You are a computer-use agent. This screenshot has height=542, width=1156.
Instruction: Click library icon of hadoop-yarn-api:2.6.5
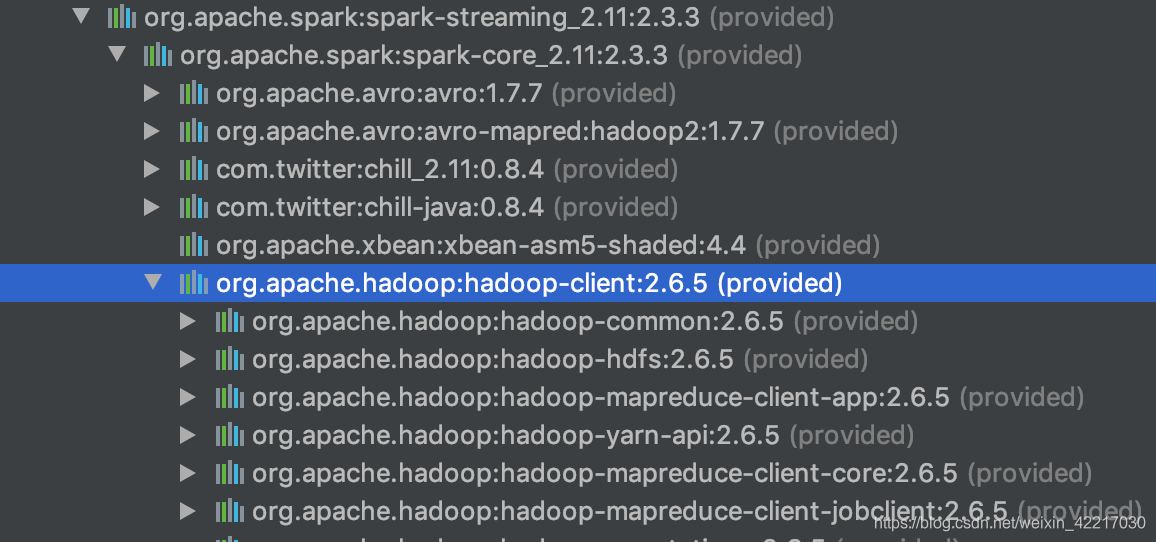click(x=229, y=435)
